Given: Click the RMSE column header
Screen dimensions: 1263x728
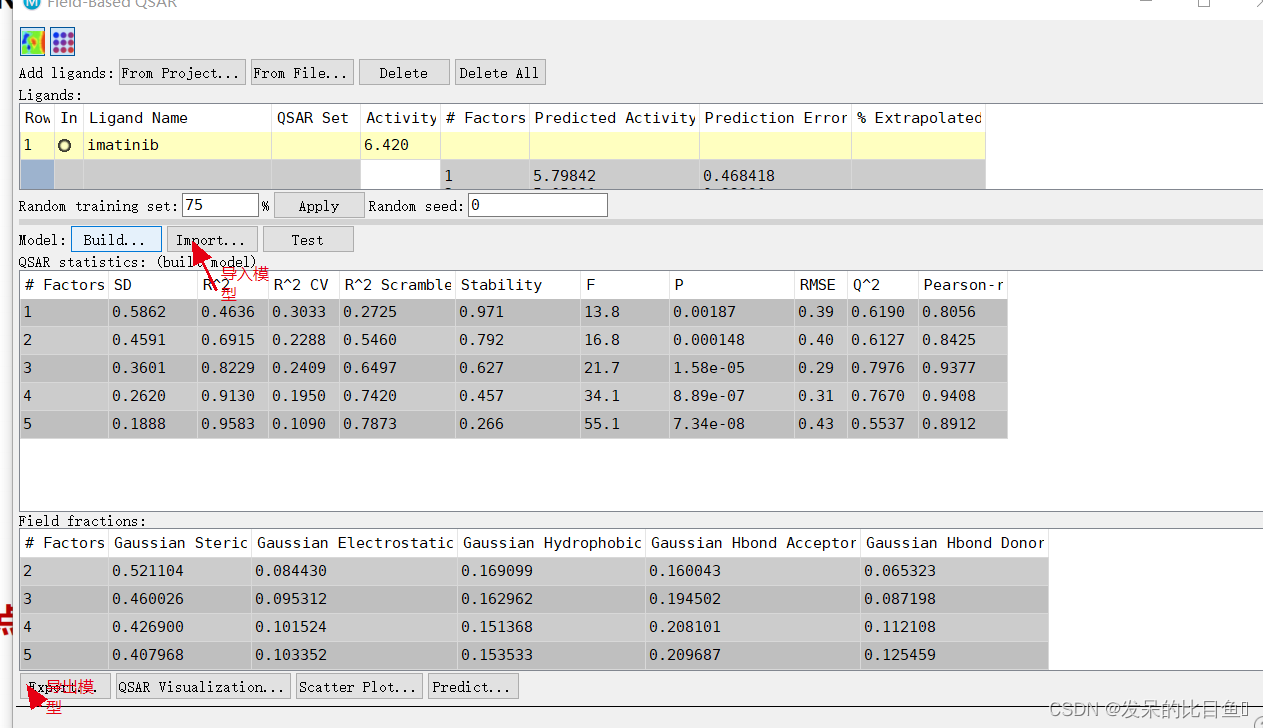Looking at the screenshot, I should (x=820, y=285).
